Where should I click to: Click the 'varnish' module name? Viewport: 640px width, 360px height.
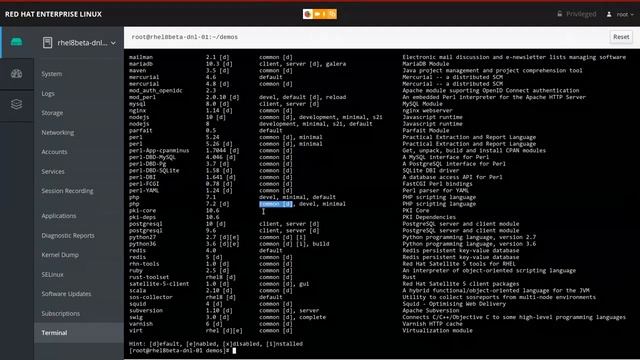141,324
